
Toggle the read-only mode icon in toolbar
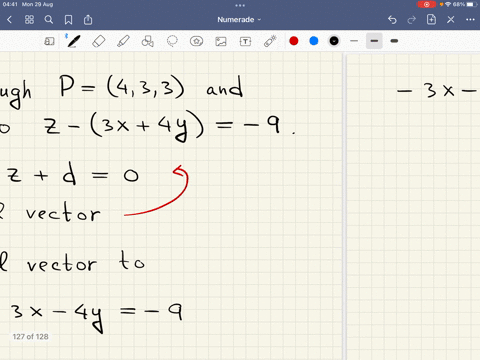[x=49, y=41]
